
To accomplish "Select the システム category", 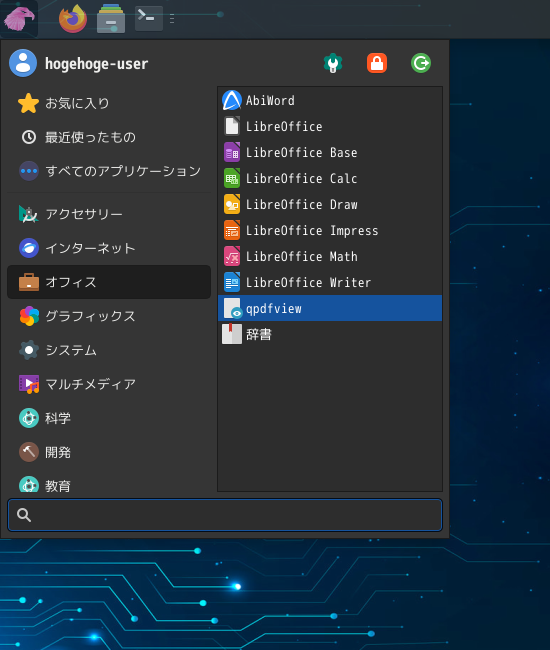I will click(109, 350).
